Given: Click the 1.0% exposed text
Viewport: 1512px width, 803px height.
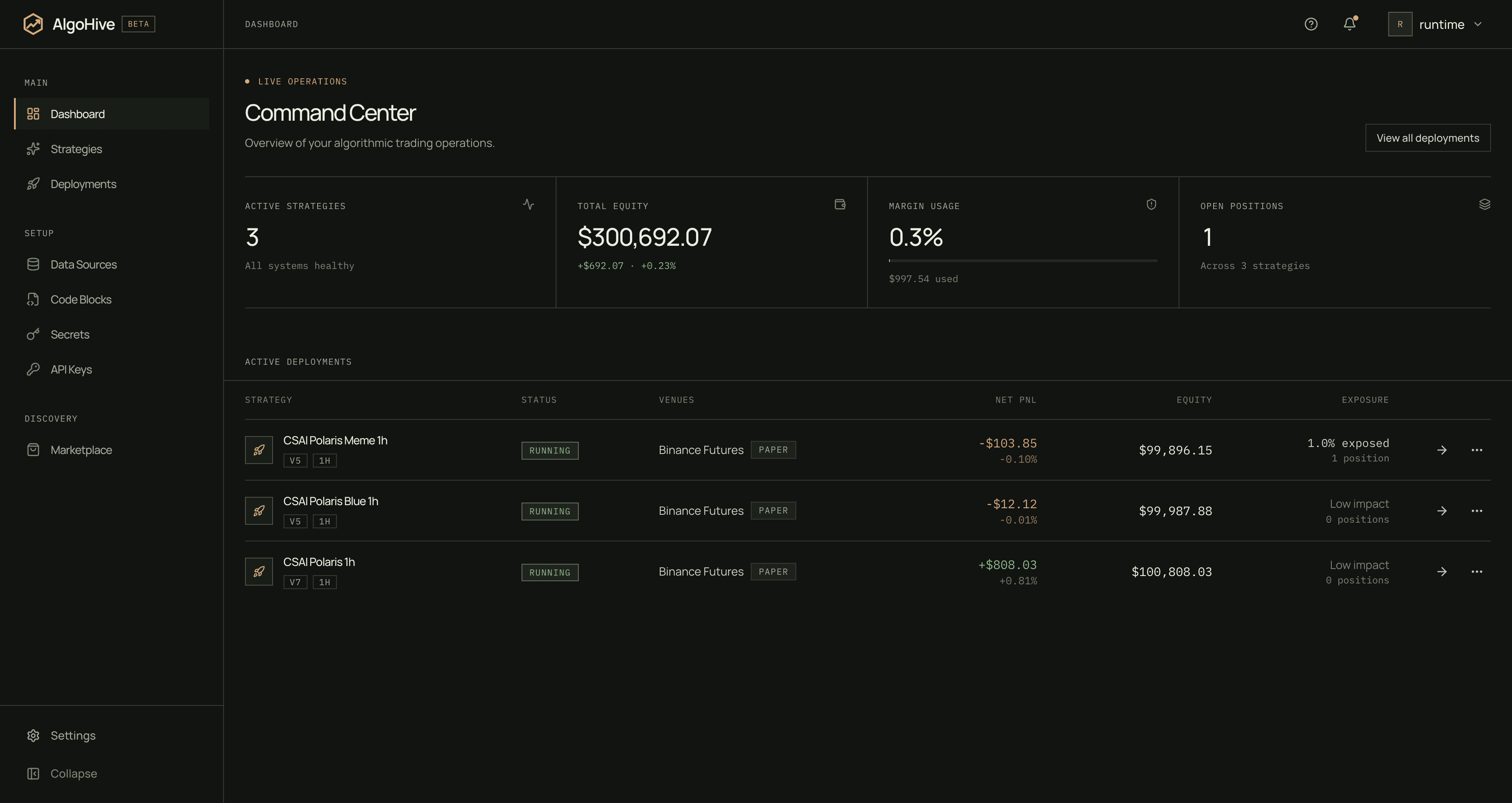Looking at the screenshot, I should 1347,443.
